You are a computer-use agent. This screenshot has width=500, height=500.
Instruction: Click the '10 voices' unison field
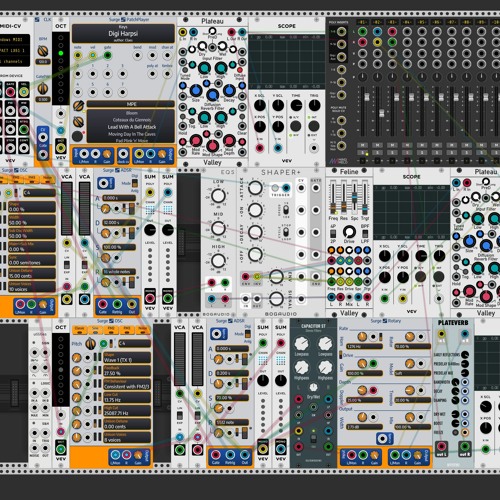(x=32, y=287)
